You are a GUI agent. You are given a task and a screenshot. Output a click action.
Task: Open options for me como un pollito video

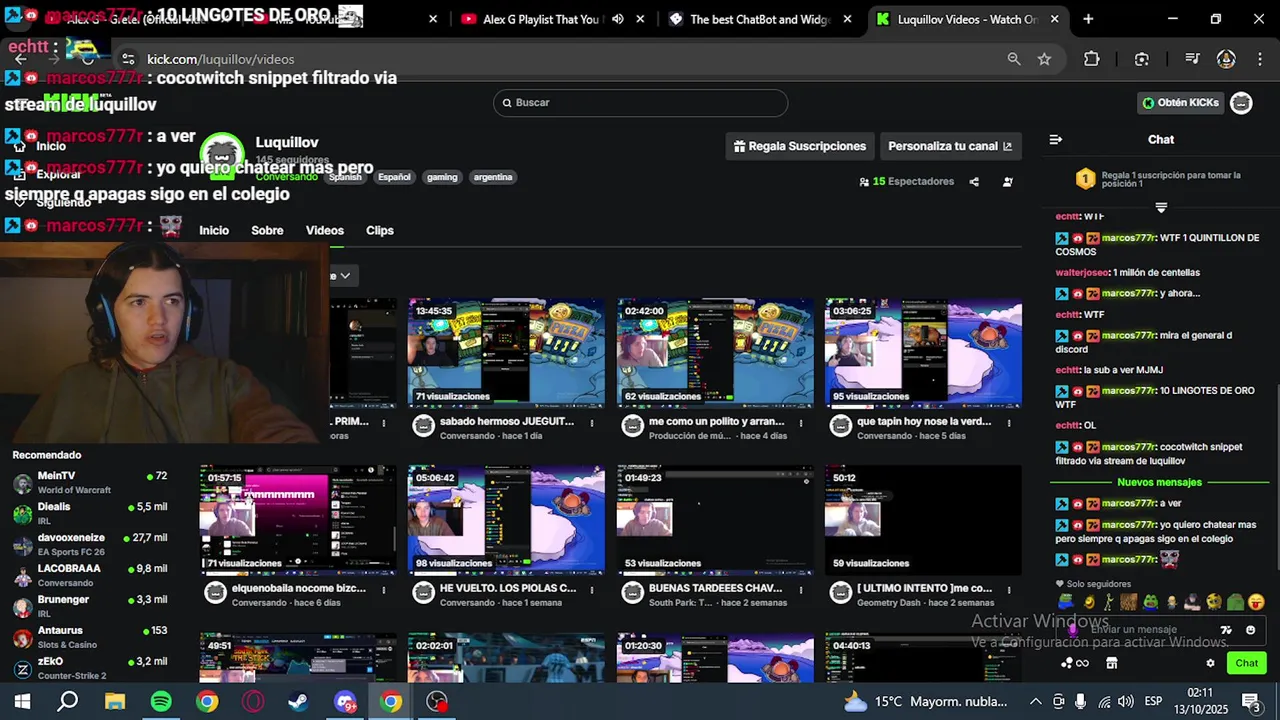(800, 423)
